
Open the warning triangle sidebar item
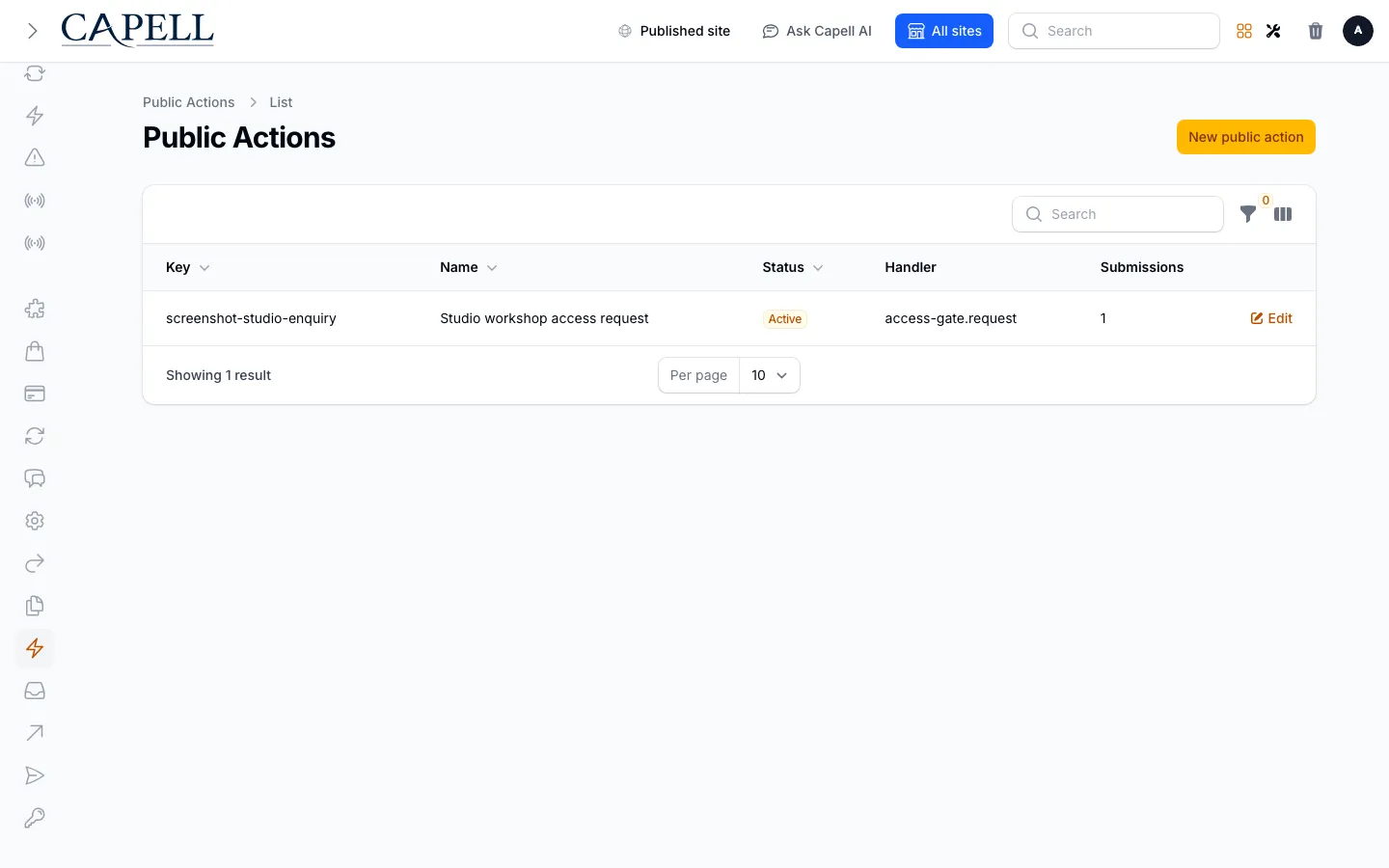tap(35, 158)
